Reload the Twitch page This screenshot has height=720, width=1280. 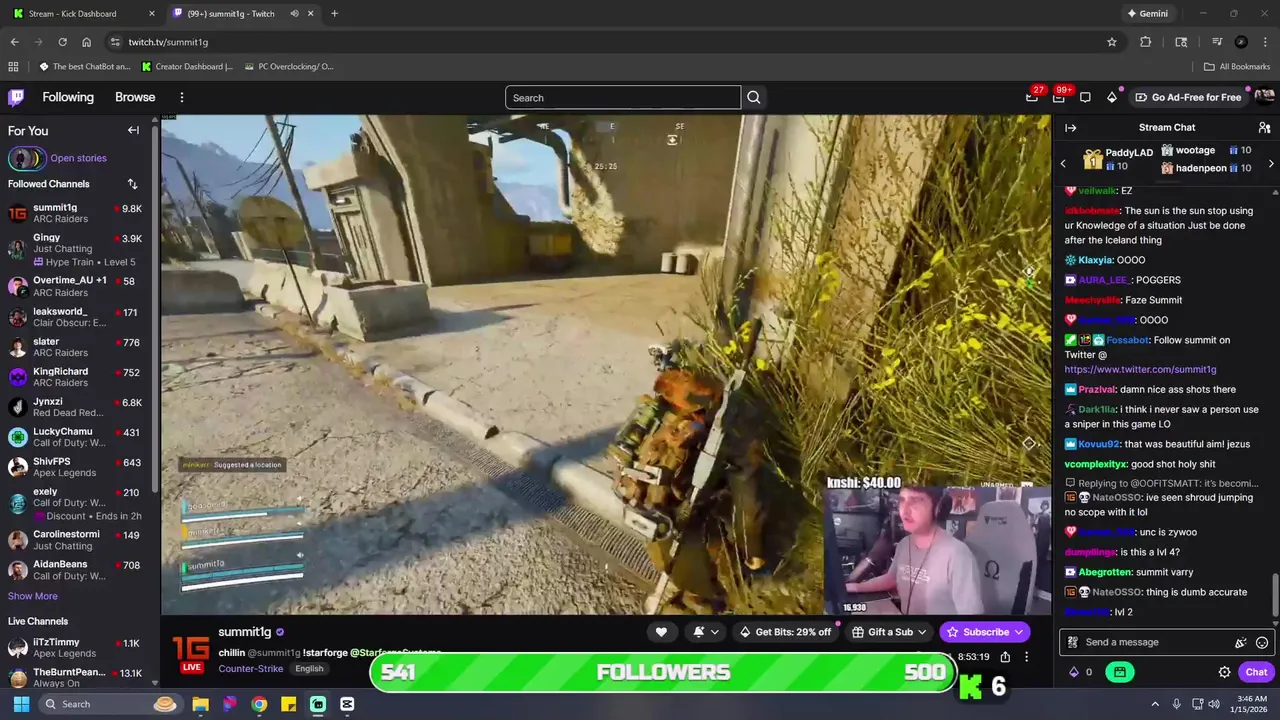[62, 42]
